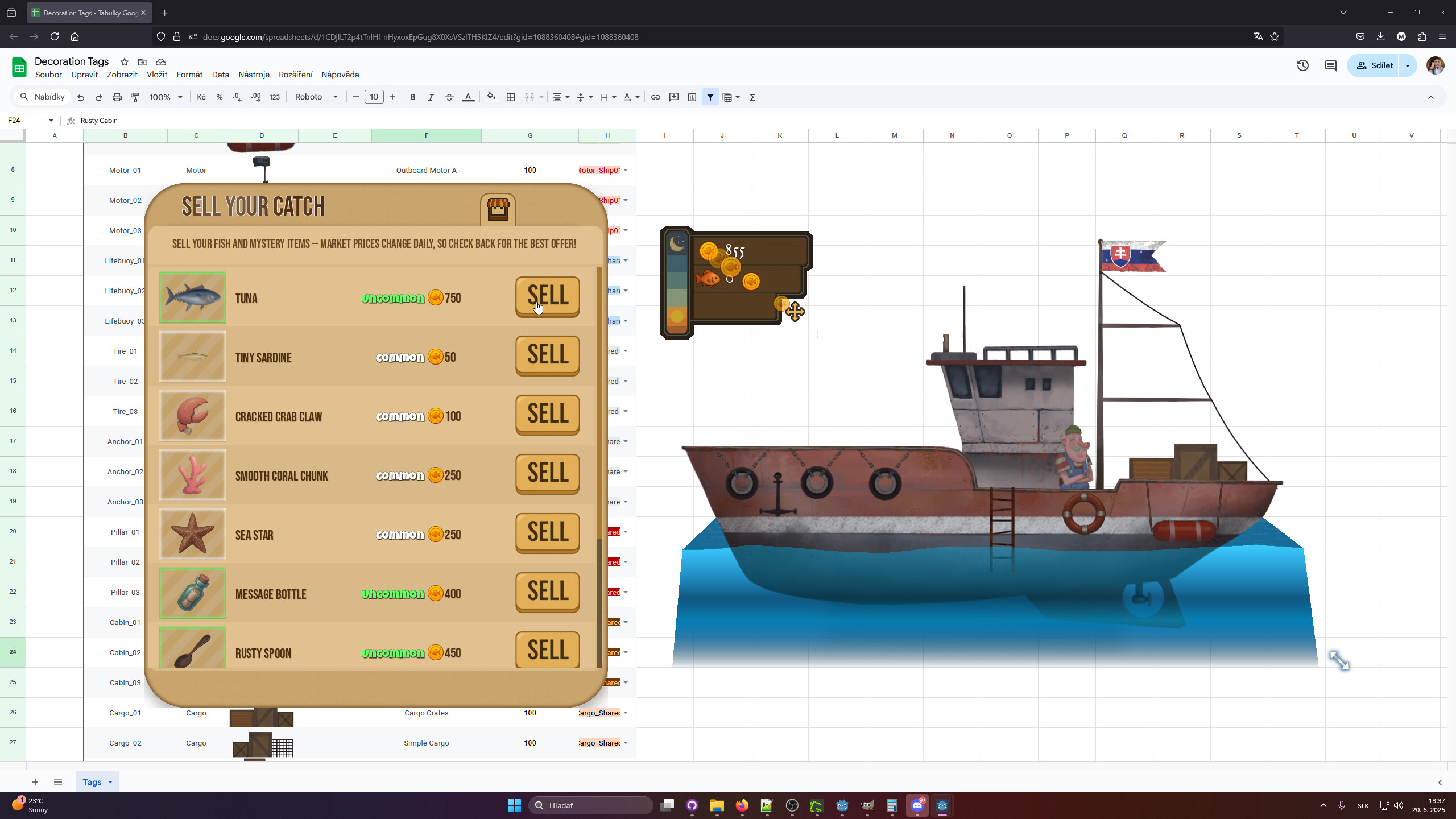The image size is (1456, 819).
Task: Toggle strikethrough formatting
Action: tap(449, 97)
